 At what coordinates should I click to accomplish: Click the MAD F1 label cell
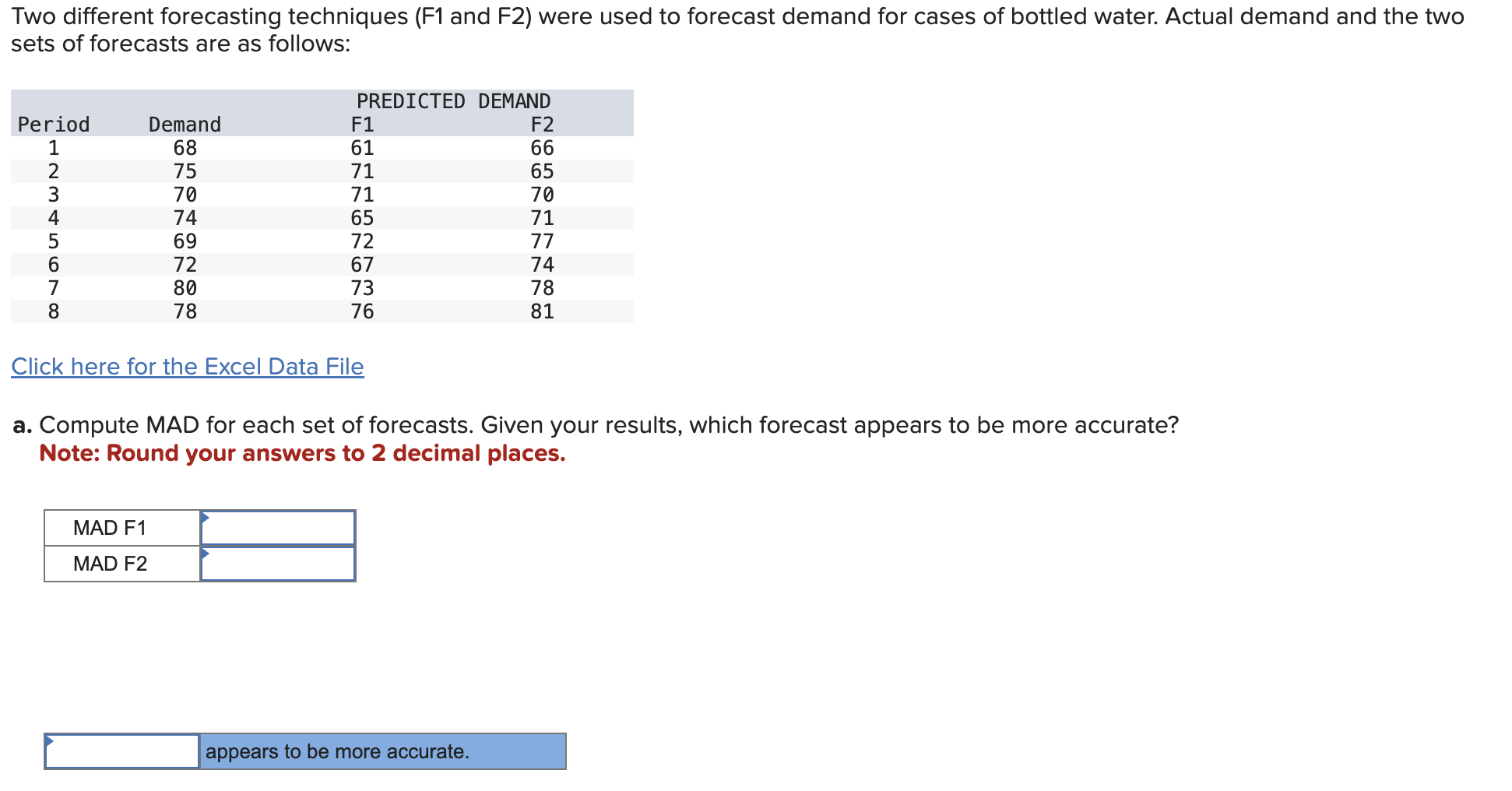[x=111, y=527]
